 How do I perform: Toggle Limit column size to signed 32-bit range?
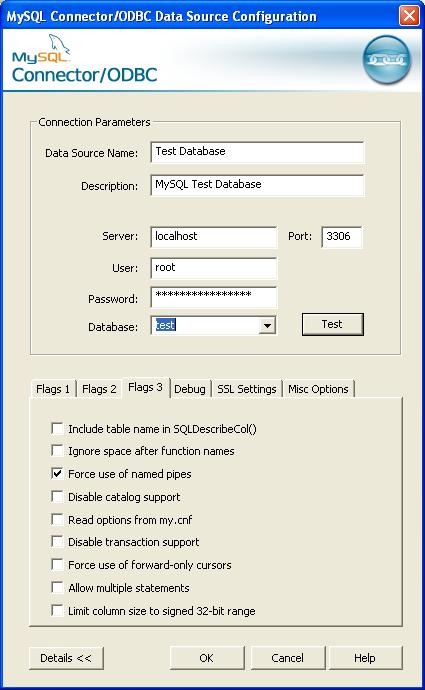(x=57, y=610)
